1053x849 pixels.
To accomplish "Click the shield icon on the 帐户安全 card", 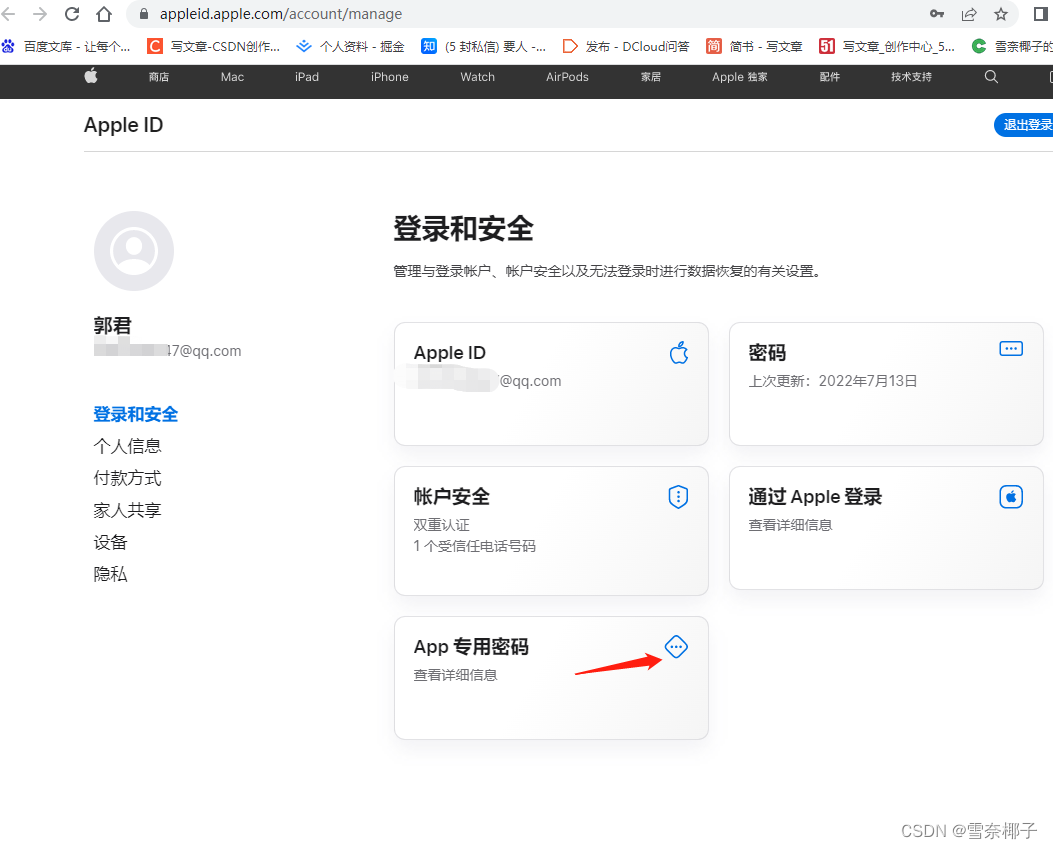I will point(678,496).
